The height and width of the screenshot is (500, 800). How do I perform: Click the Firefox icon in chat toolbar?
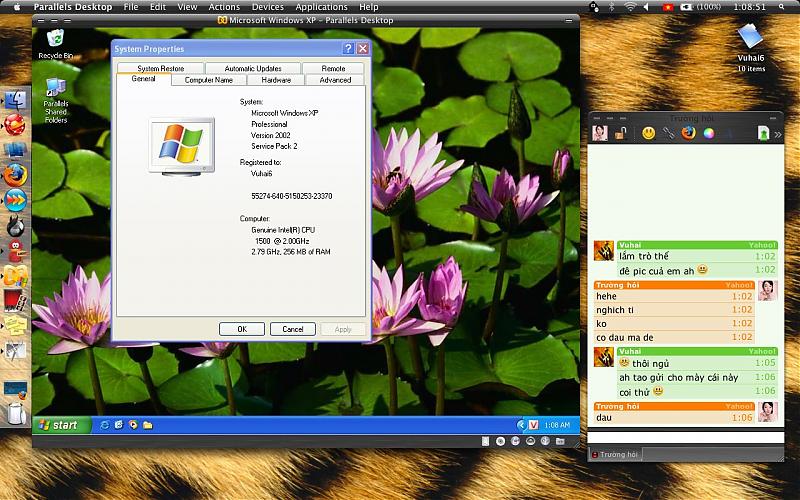click(688, 133)
